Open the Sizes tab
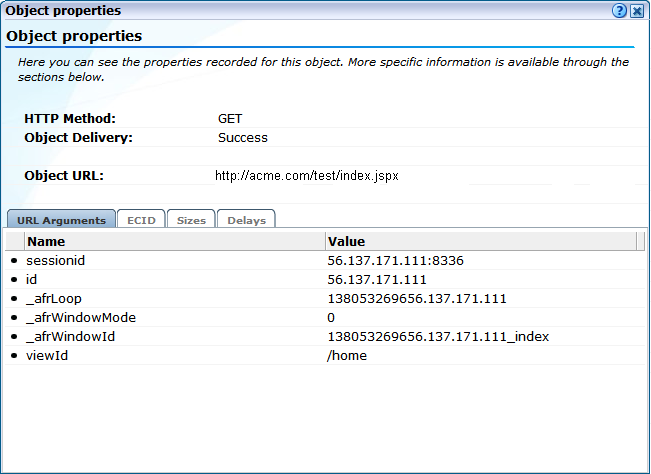 191,219
